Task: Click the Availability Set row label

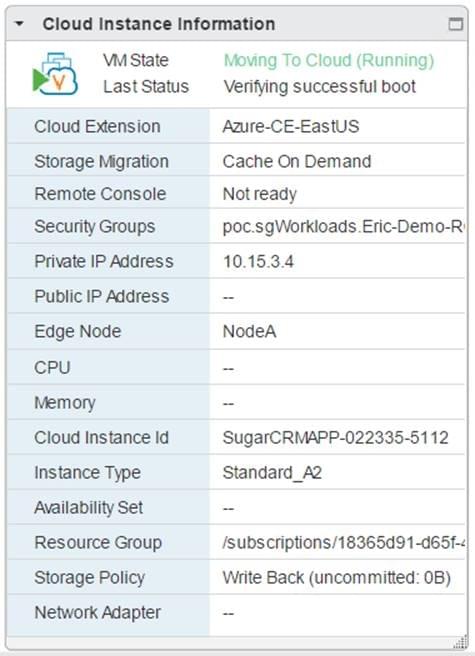Action: (x=89, y=508)
